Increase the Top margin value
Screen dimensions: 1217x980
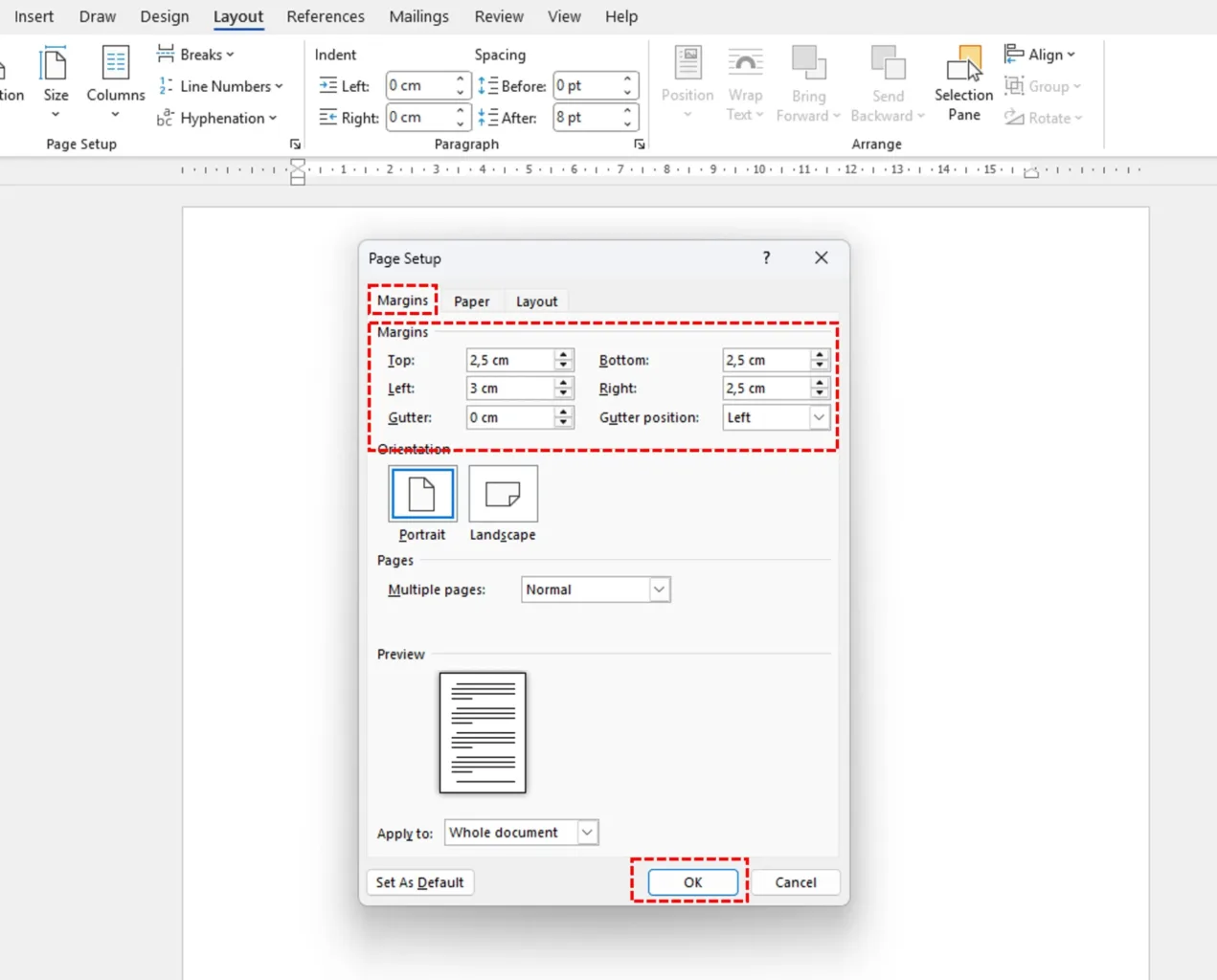[x=564, y=355]
